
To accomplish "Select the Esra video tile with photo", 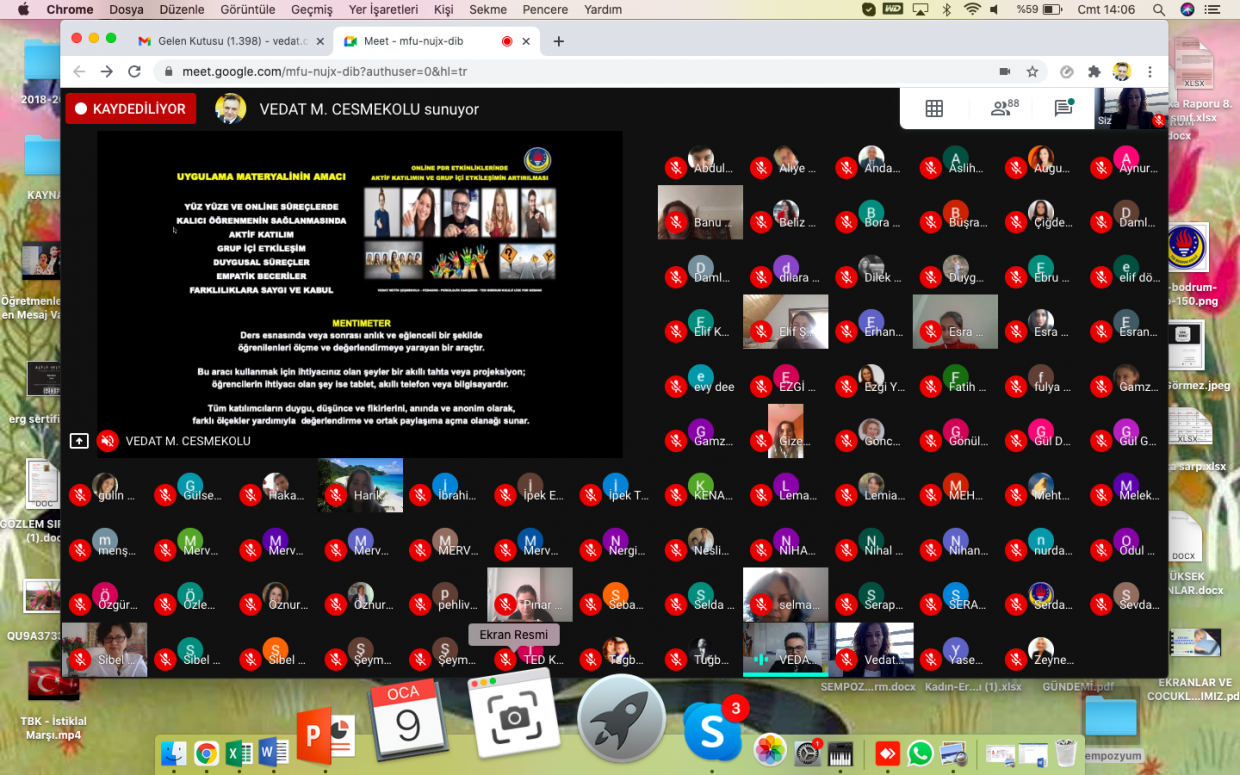I will (955, 321).
